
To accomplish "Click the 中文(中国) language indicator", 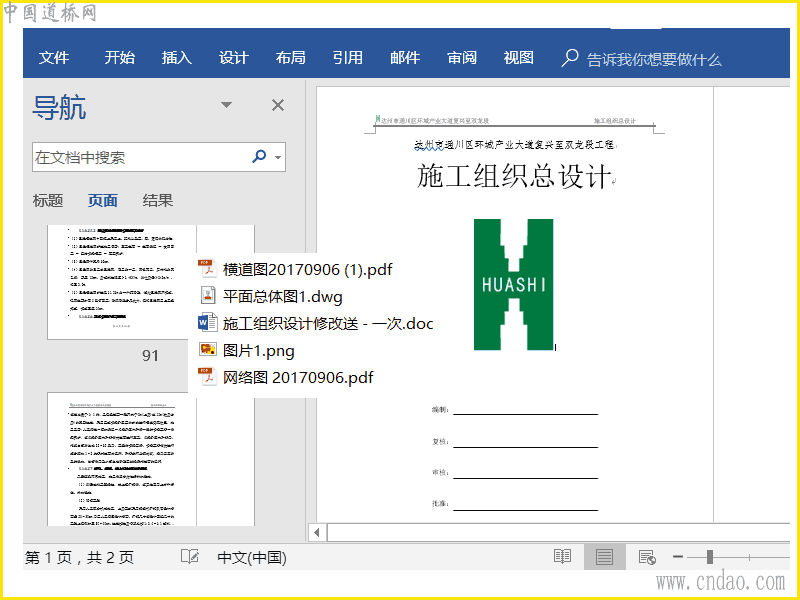I will pos(252,557).
